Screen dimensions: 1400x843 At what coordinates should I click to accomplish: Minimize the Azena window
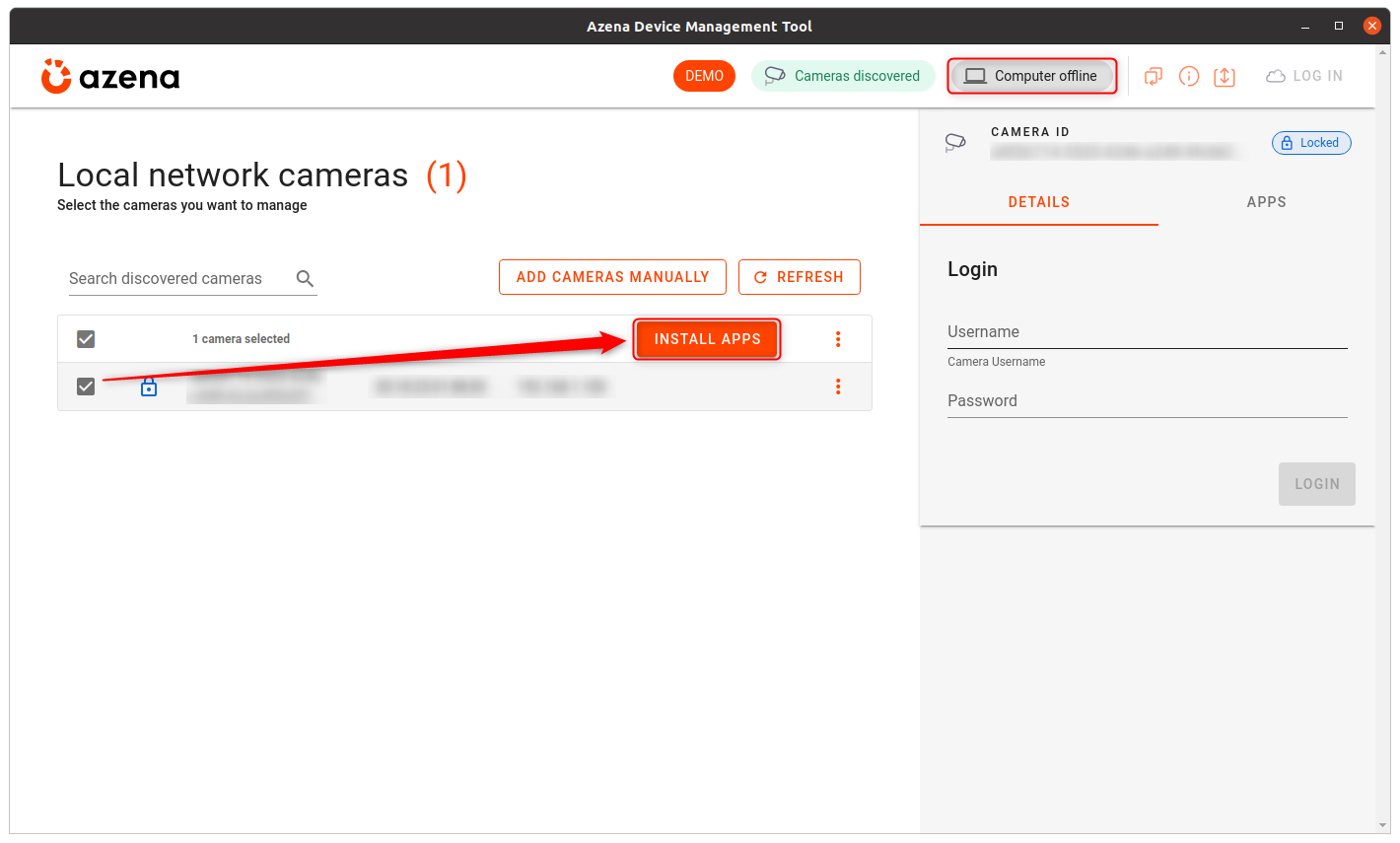pyautogui.click(x=1305, y=27)
